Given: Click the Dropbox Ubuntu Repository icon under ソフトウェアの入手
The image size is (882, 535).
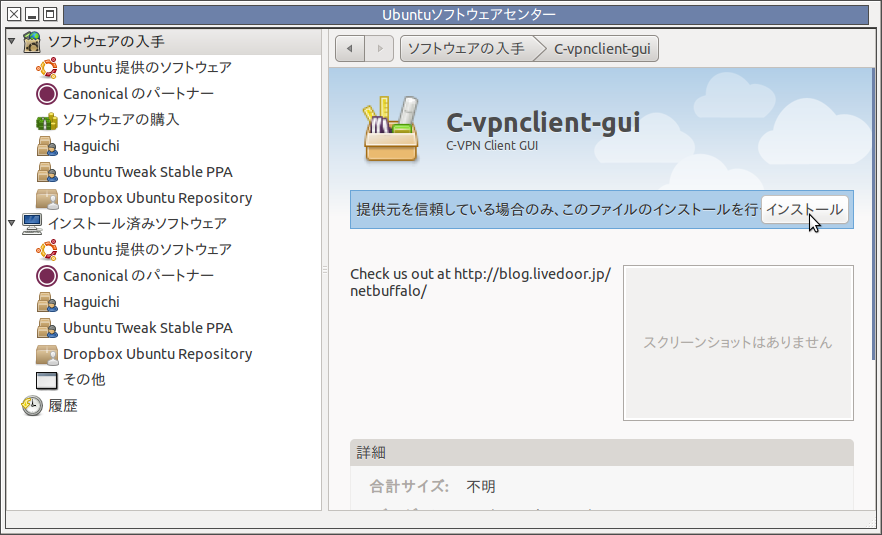Looking at the screenshot, I should [47, 198].
